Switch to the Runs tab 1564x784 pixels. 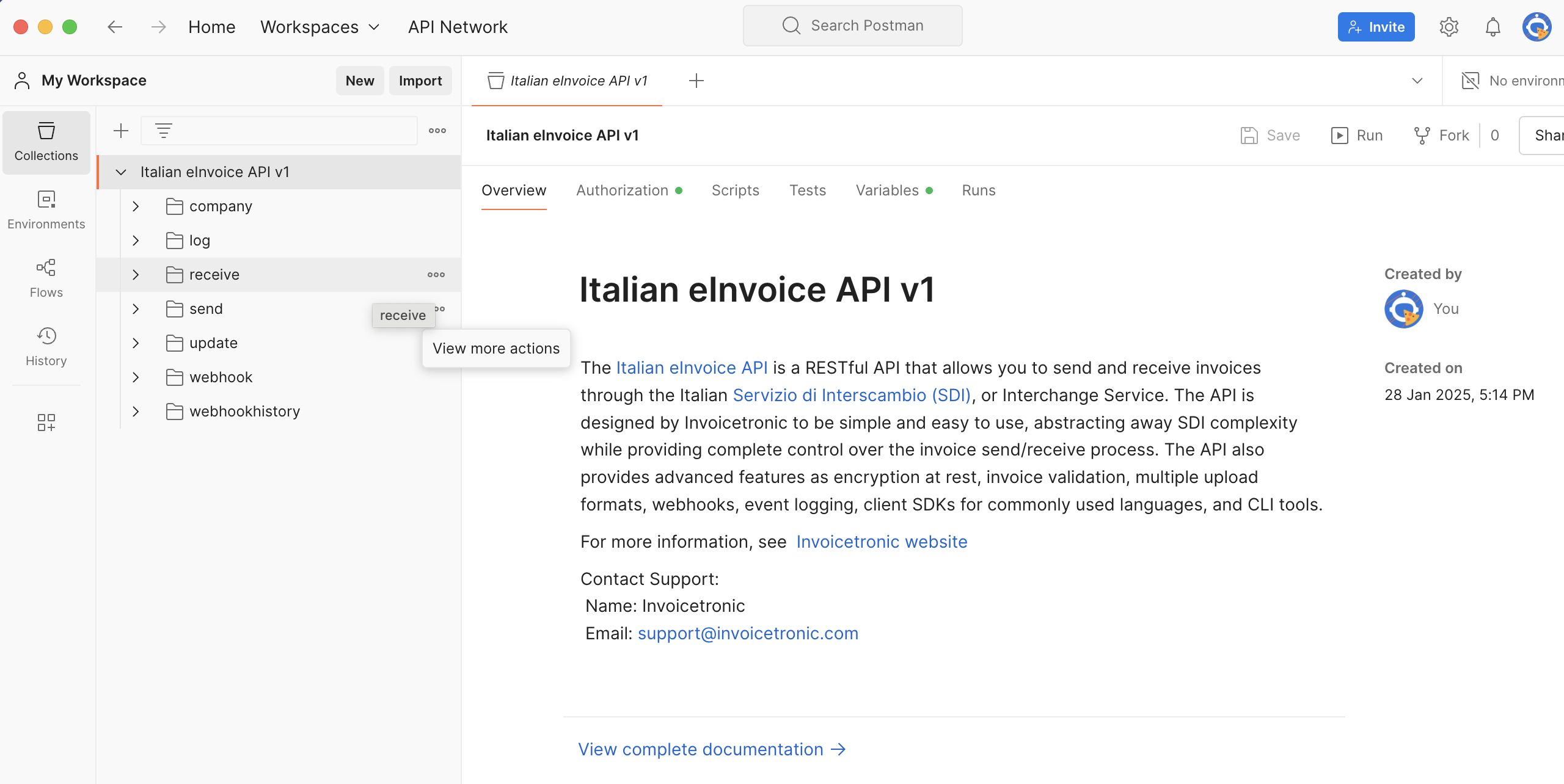click(978, 191)
